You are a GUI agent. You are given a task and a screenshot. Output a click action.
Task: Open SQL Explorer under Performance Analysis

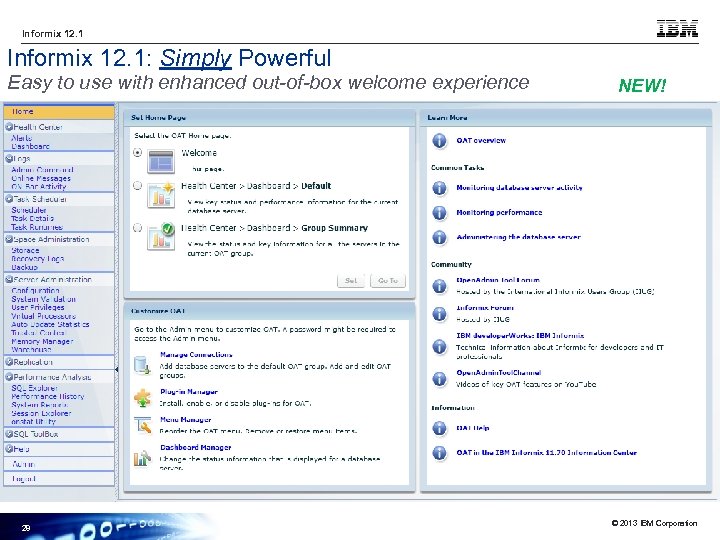pos(34,388)
